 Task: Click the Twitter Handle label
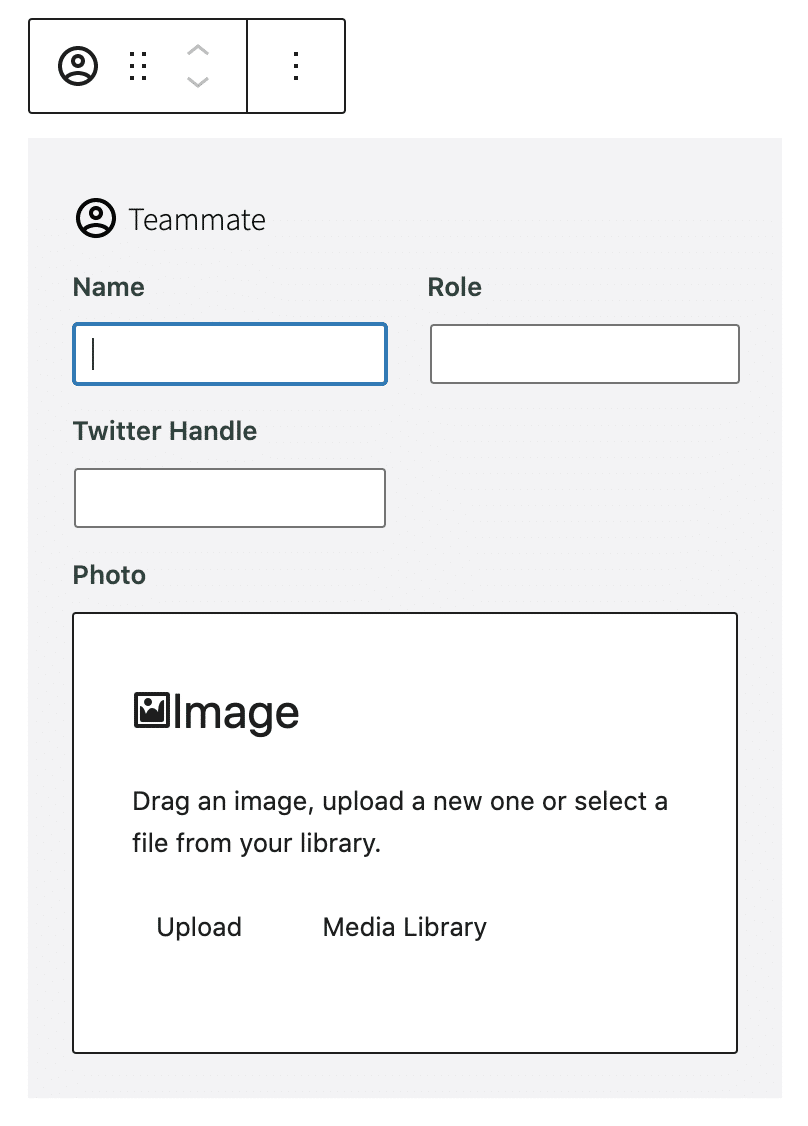[164, 431]
